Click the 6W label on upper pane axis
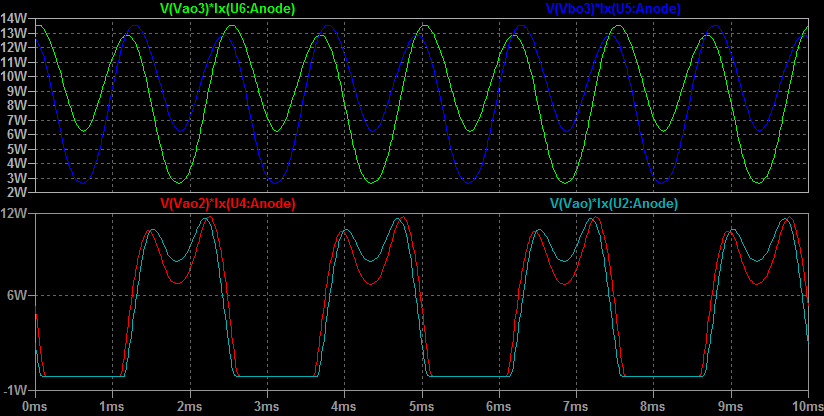 pyautogui.click(x=17, y=134)
